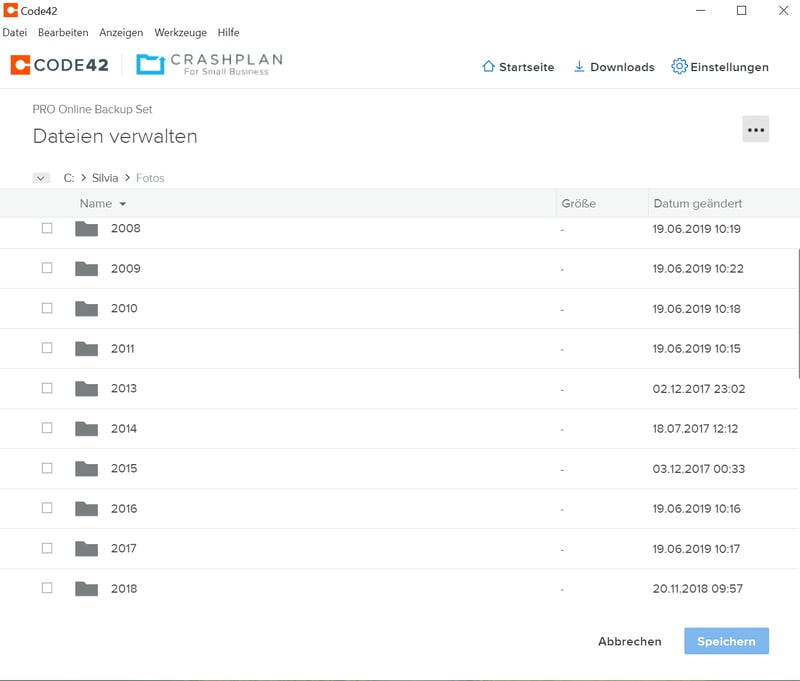Viewport: 800px width, 681px height.
Task: Check the box for folder 2009
Action: 47,268
